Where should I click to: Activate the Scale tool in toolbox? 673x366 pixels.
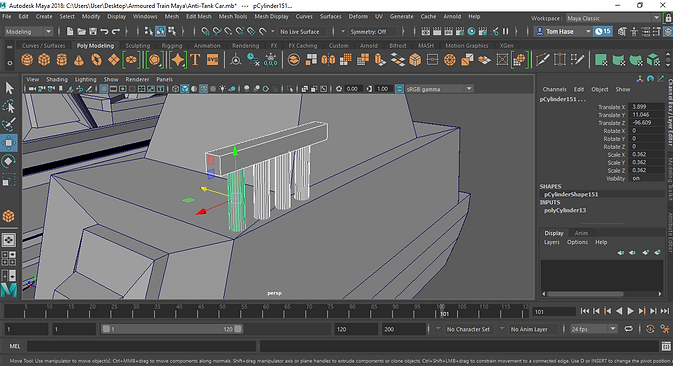pyautogui.click(x=9, y=180)
